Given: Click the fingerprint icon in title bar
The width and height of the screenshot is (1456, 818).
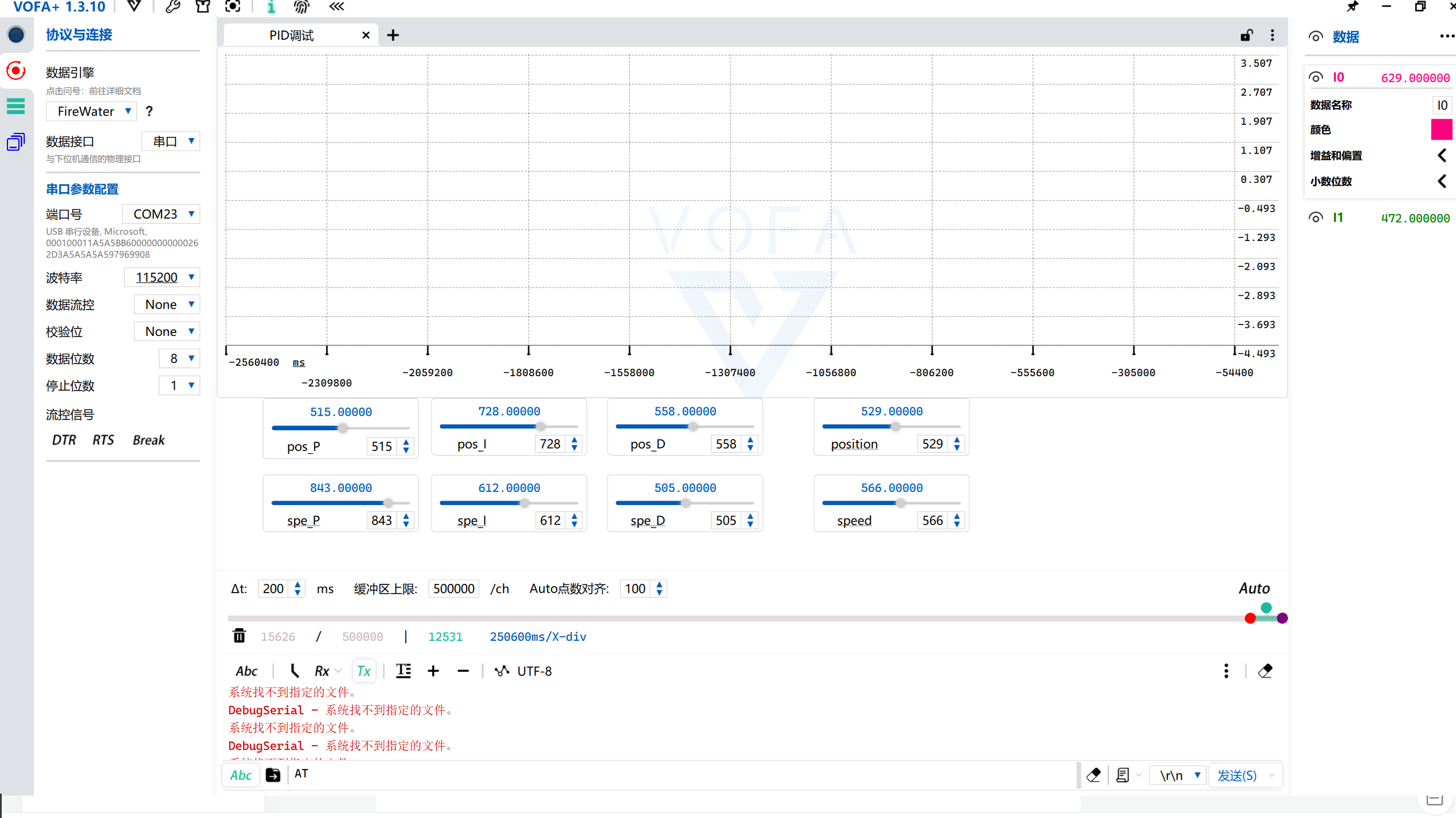Looking at the screenshot, I should pos(301,7).
